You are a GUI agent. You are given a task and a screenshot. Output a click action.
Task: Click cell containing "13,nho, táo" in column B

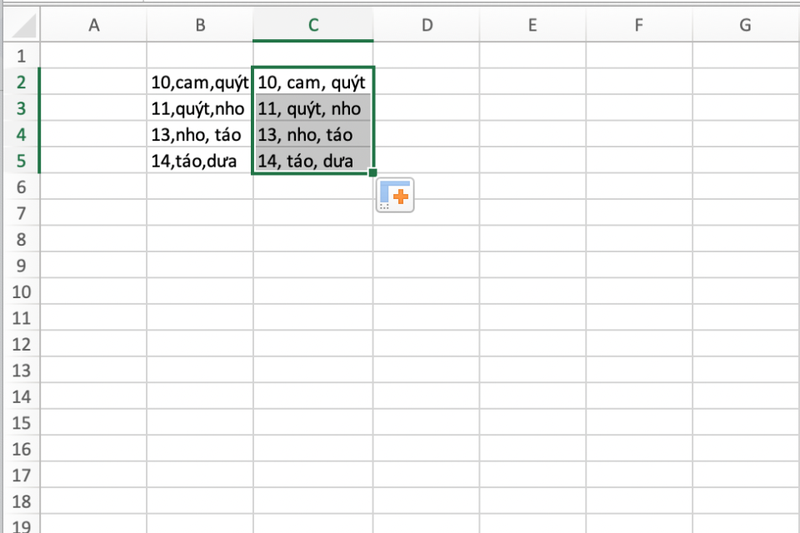[x=200, y=134]
